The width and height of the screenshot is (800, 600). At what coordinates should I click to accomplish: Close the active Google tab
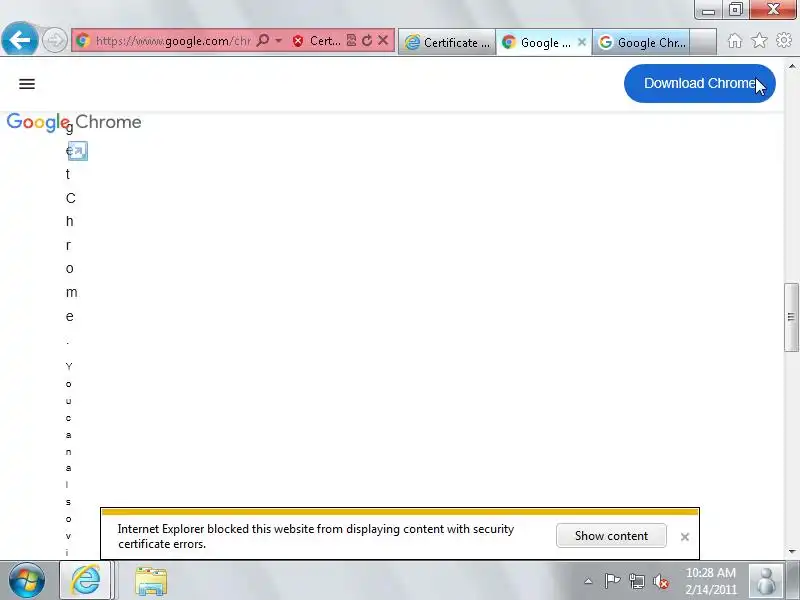pyautogui.click(x=582, y=42)
